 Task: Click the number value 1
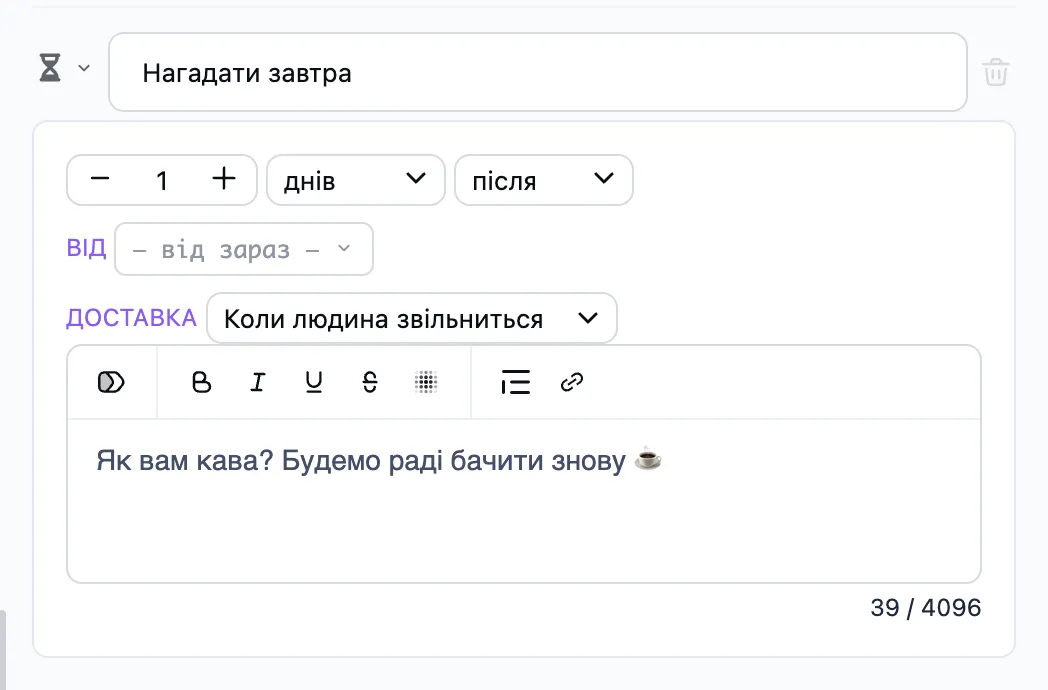(x=162, y=181)
